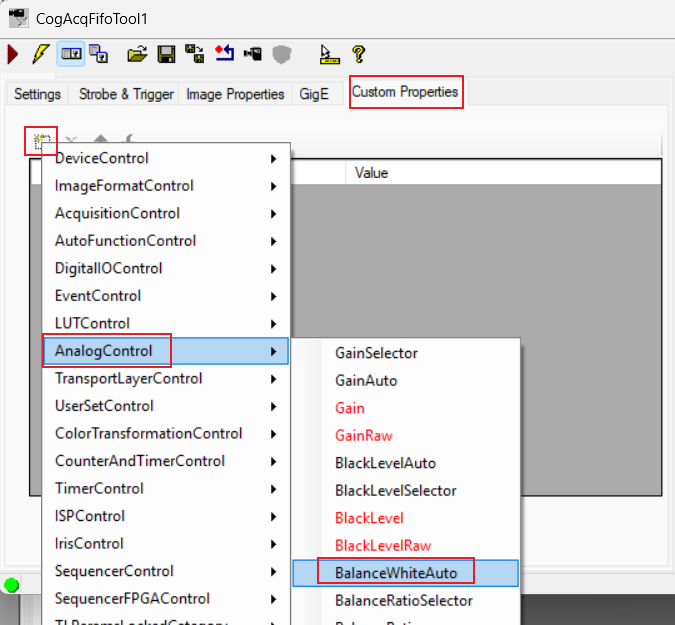This screenshot has height=625, width=675.
Task: Save the tool using the floppy disk icon
Action: coord(166,55)
